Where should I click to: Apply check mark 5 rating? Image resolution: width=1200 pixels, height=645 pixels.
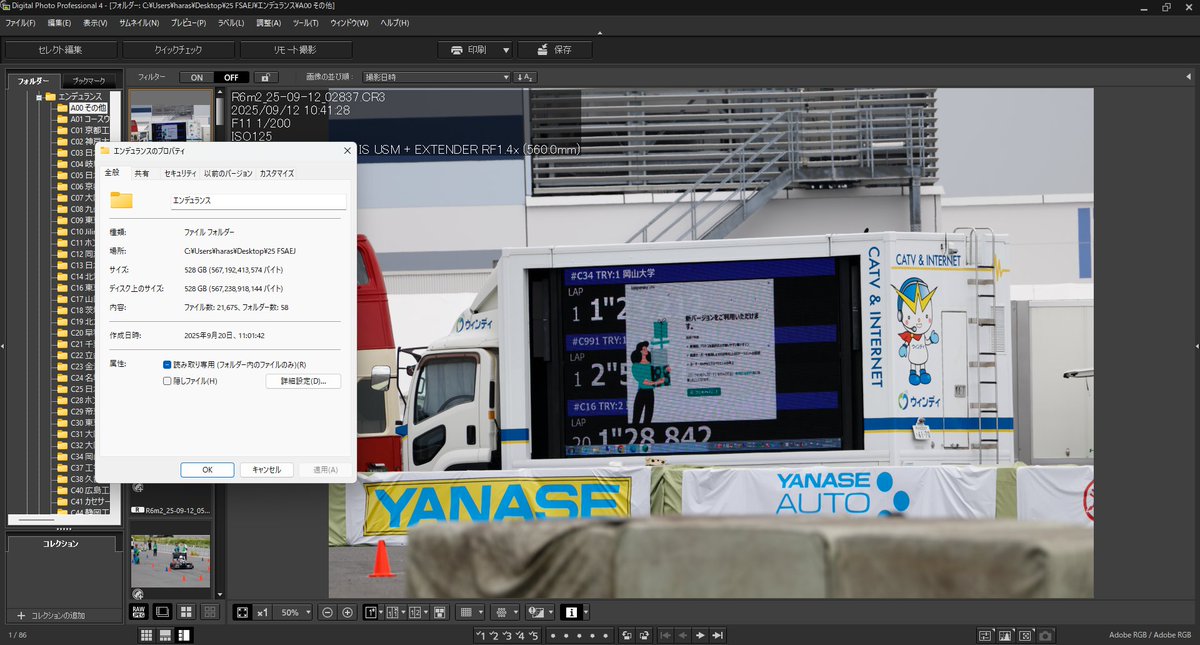[x=534, y=635]
